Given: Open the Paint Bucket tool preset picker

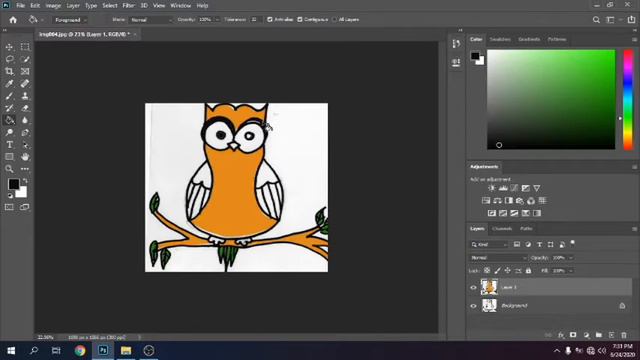Looking at the screenshot, I should coord(36,20).
